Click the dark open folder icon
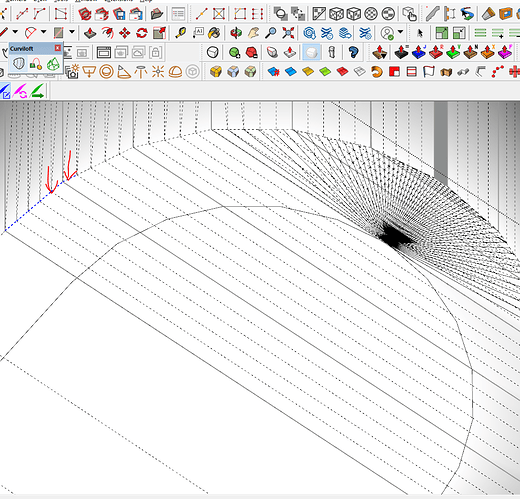 click(x=156, y=14)
